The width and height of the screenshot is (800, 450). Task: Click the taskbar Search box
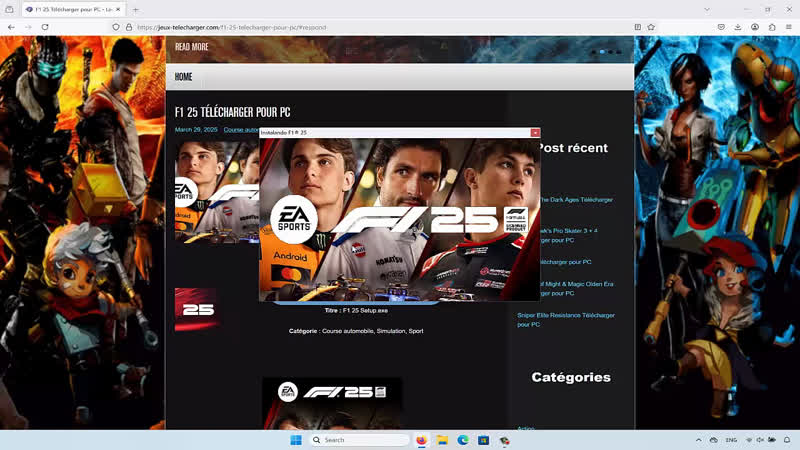coord(360,440)
